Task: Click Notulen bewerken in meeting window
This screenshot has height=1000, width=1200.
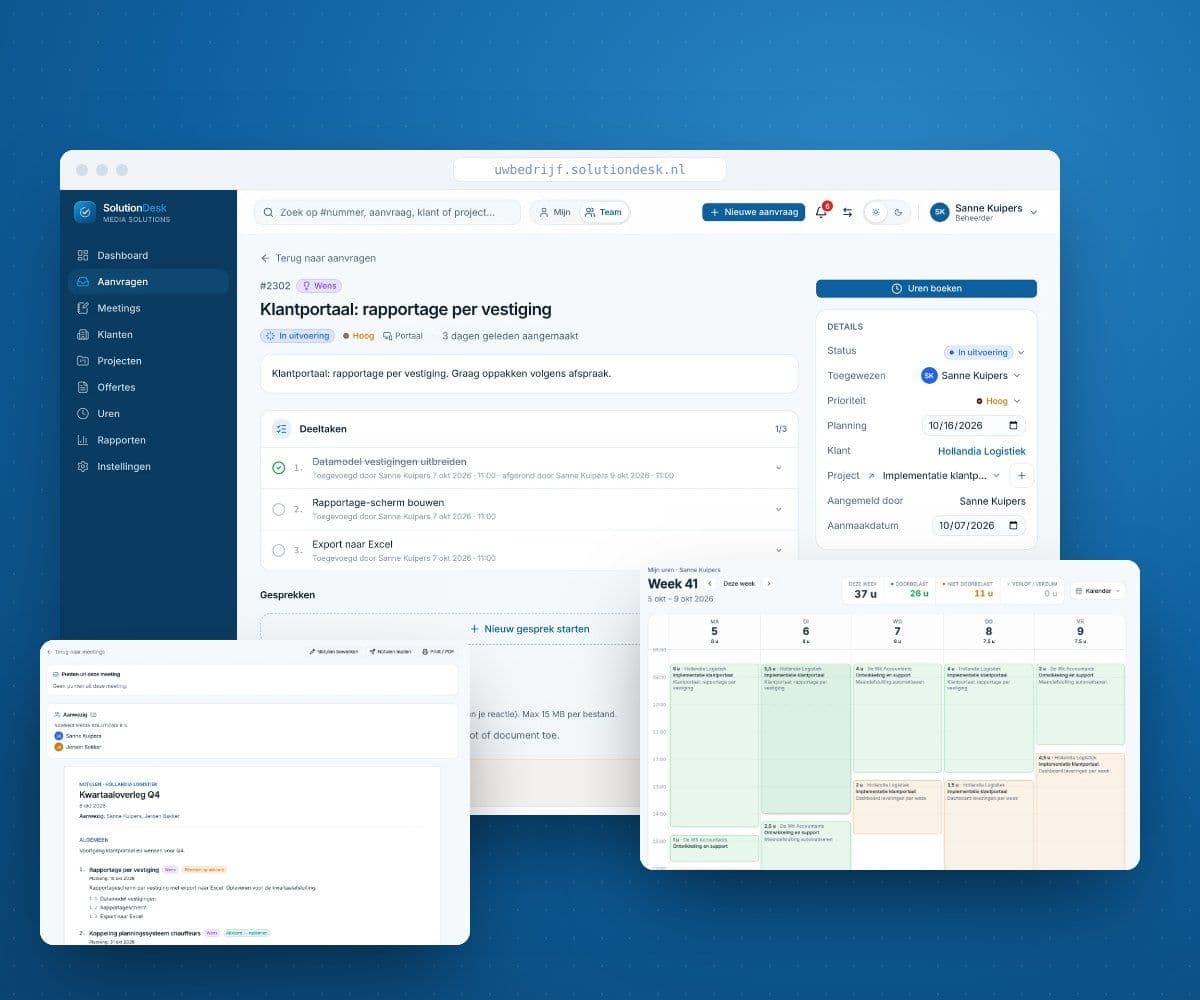Action: coord(333,651)
